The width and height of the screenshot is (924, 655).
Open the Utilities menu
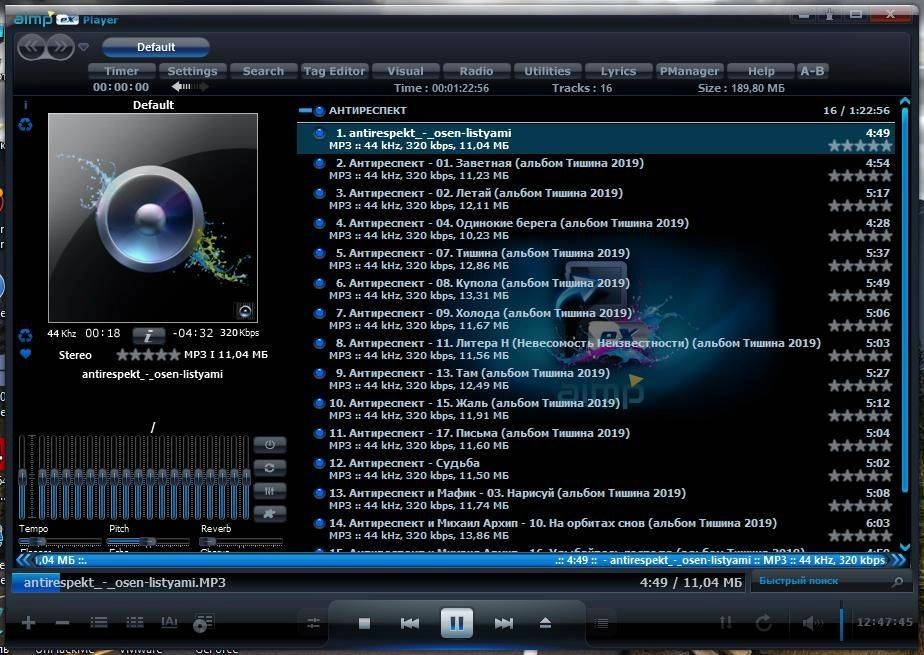547,71
